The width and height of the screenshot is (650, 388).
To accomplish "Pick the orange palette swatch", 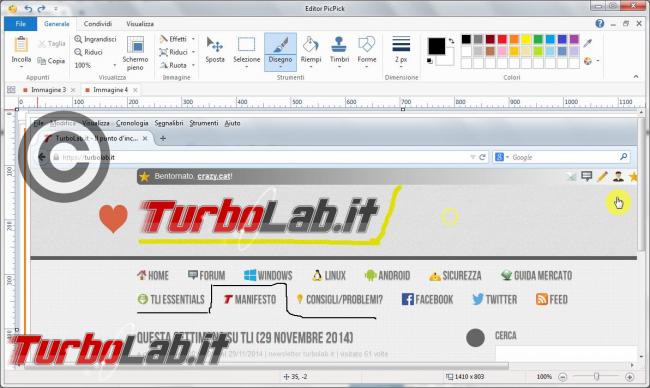I will point(514,39).
